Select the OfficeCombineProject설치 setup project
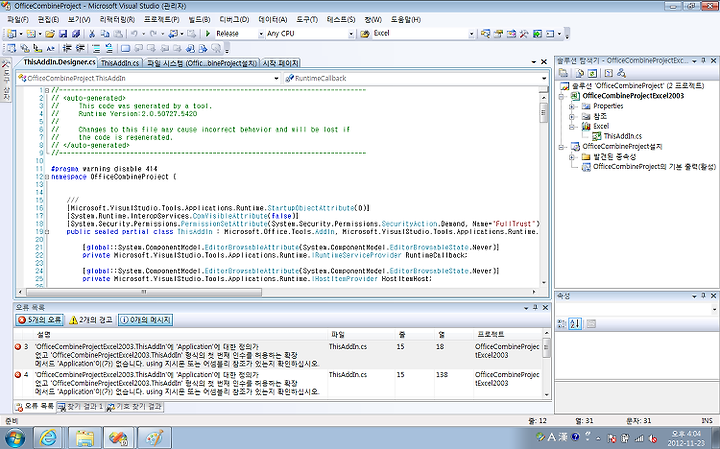 622,147
